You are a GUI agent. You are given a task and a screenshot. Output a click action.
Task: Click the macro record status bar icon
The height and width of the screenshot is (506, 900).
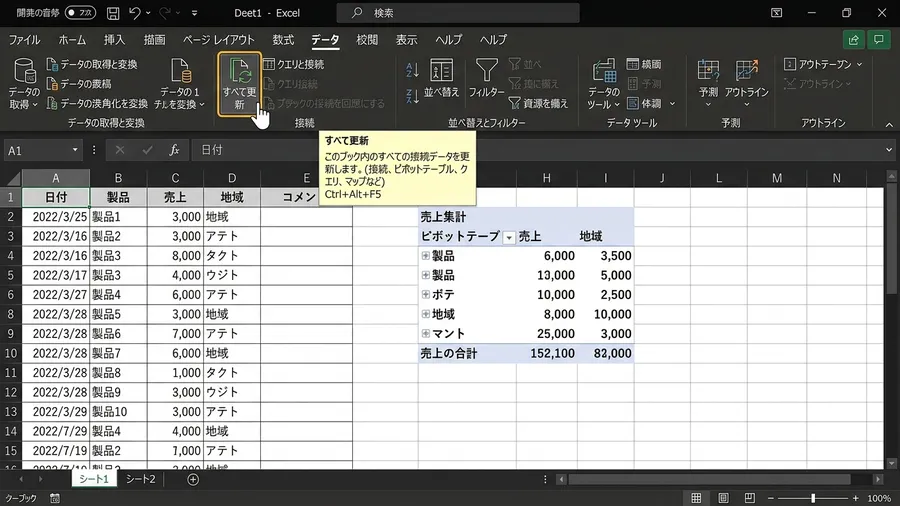coord(55,499)
